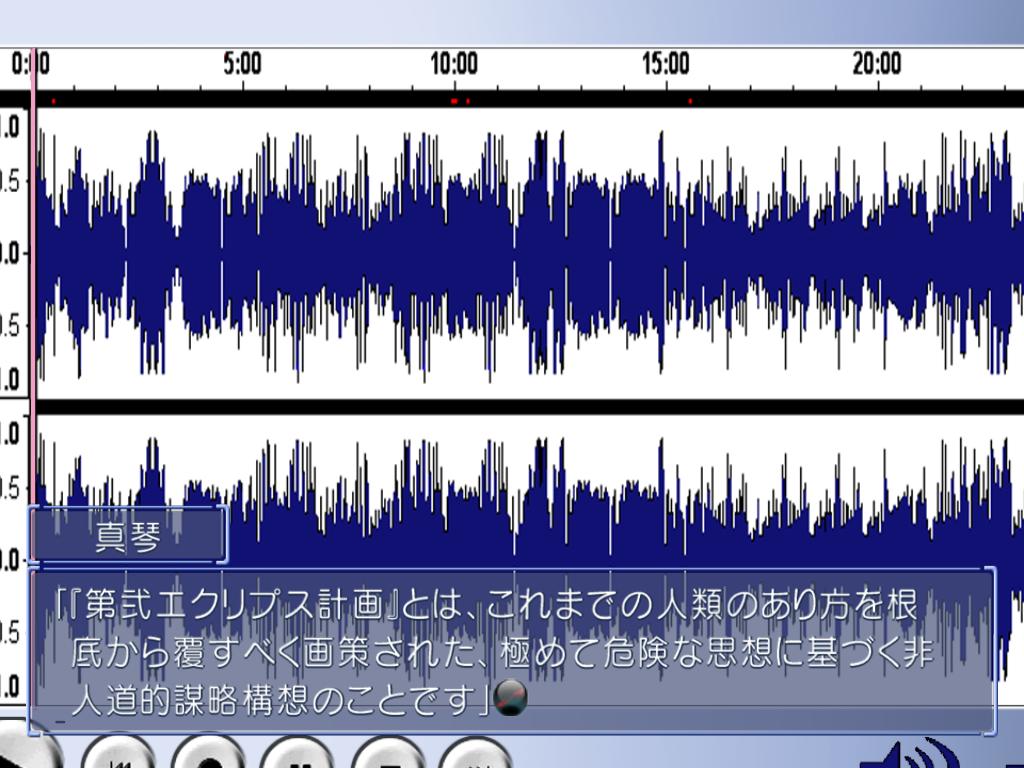Click the 20:00 label on the time ruler
The image size is (1024, 768).
tap(877, 64)
